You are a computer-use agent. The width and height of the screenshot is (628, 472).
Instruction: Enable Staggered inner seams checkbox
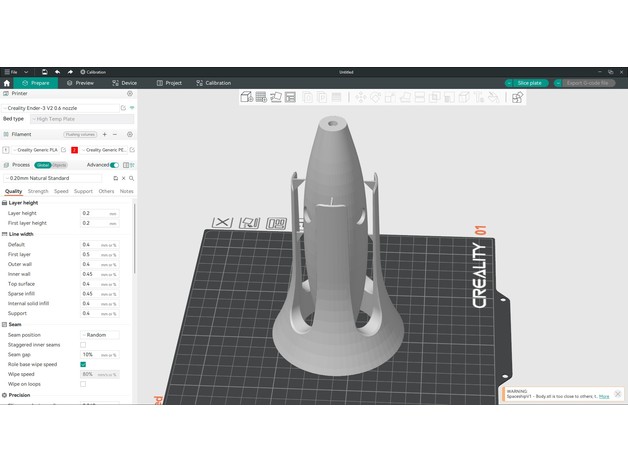pos(83,345)
